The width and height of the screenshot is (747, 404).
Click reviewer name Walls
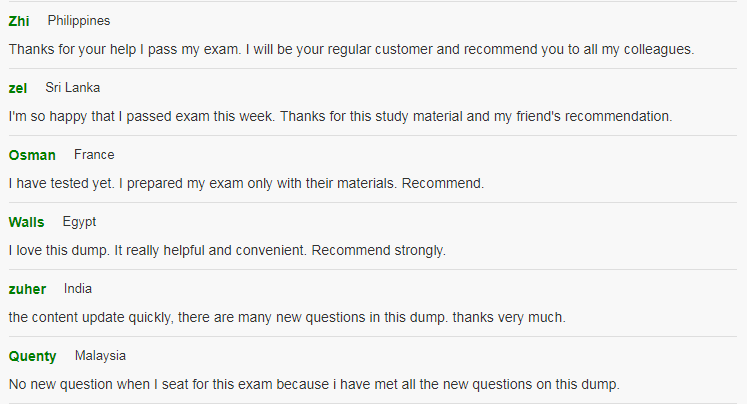[26, 222]
